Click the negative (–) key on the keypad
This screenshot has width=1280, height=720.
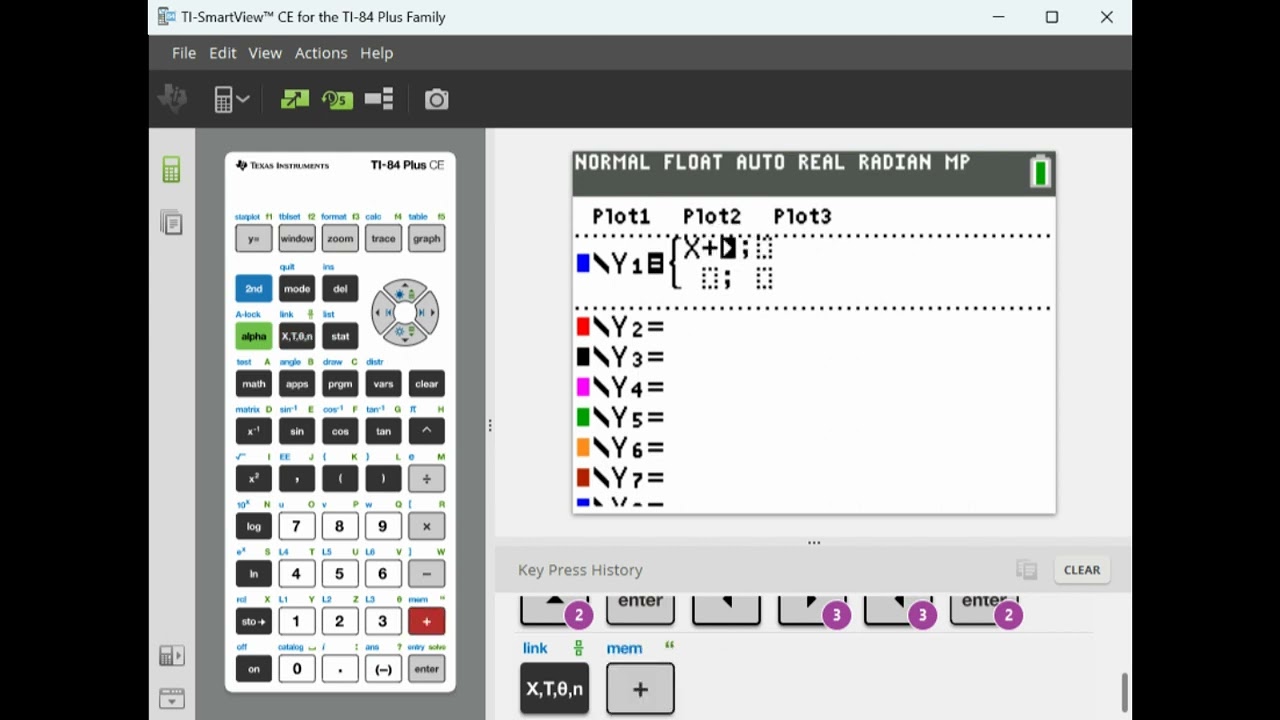[x=383, y=669]
